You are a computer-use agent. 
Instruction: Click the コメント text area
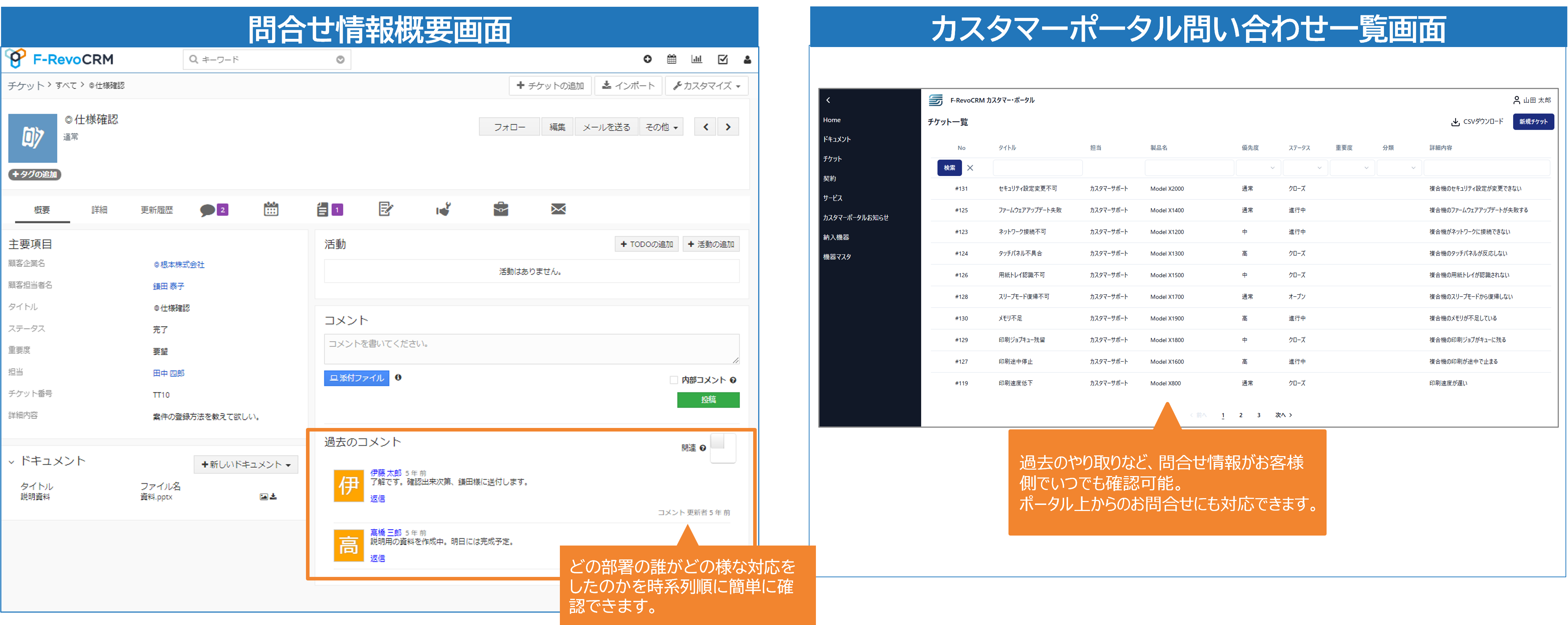click(x=531, y=348)
